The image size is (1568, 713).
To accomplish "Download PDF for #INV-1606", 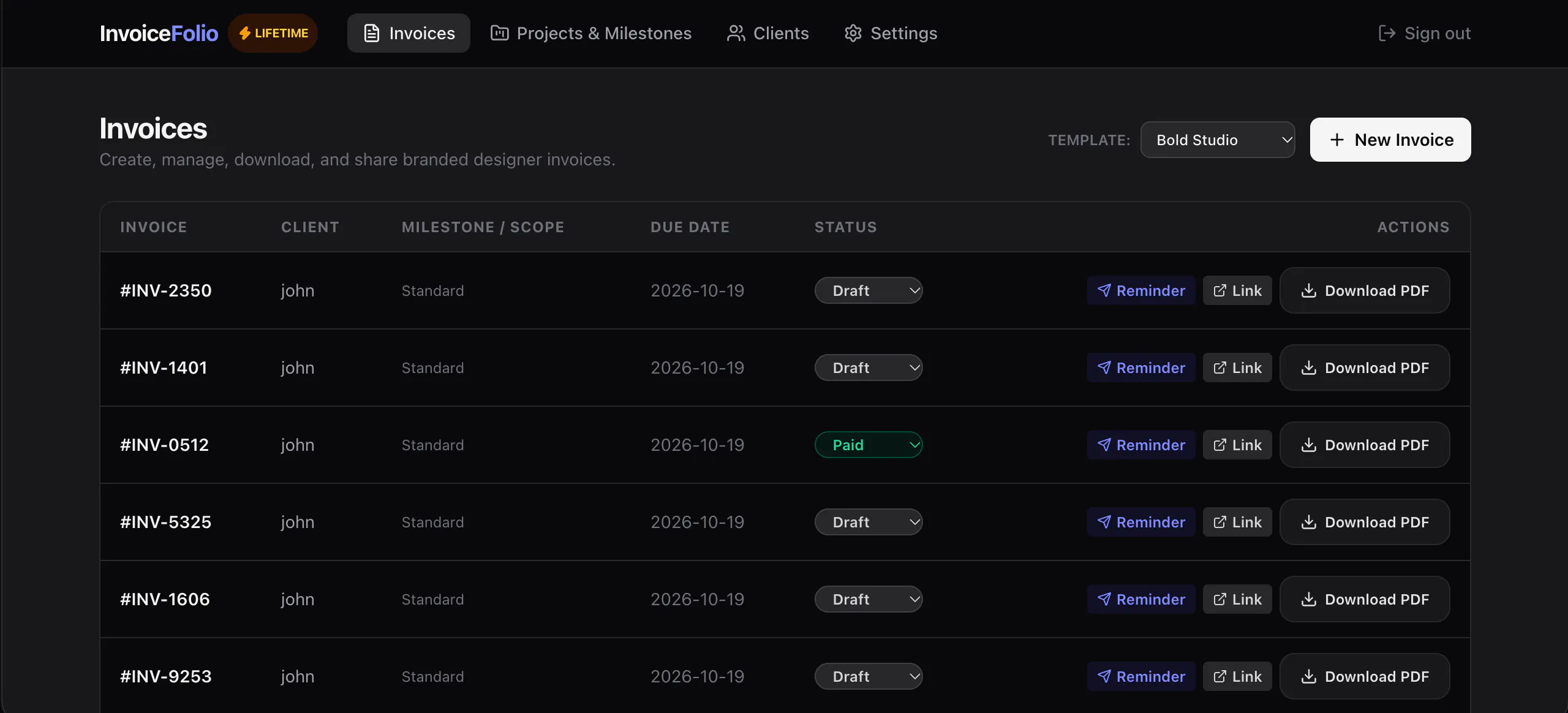I will click(1365, 599).
